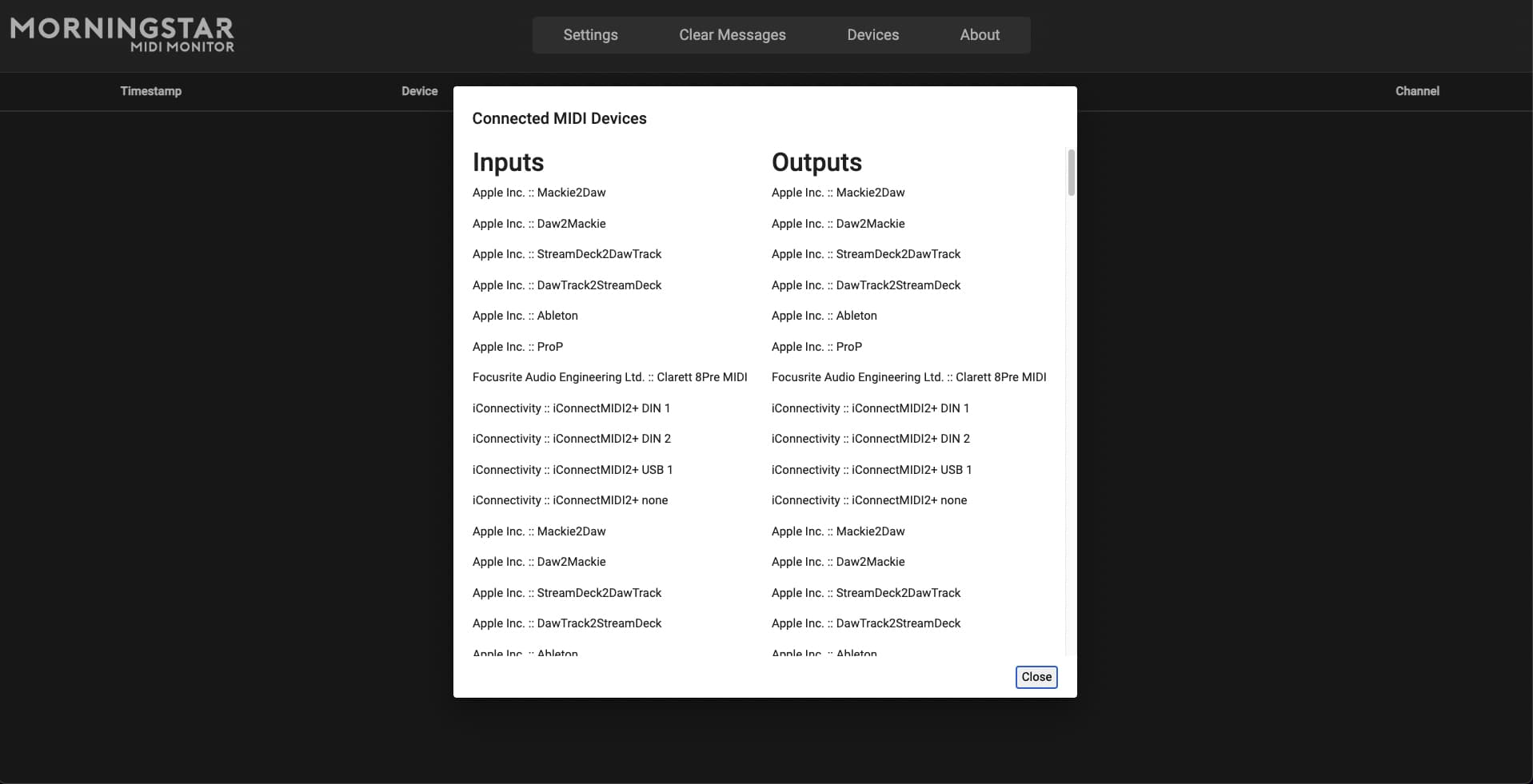The height and width of the screenshot is (784, 1533).
Task: Select iConnectMIDI2+ USB 1 under Inputs
Action: coord(573,470)
